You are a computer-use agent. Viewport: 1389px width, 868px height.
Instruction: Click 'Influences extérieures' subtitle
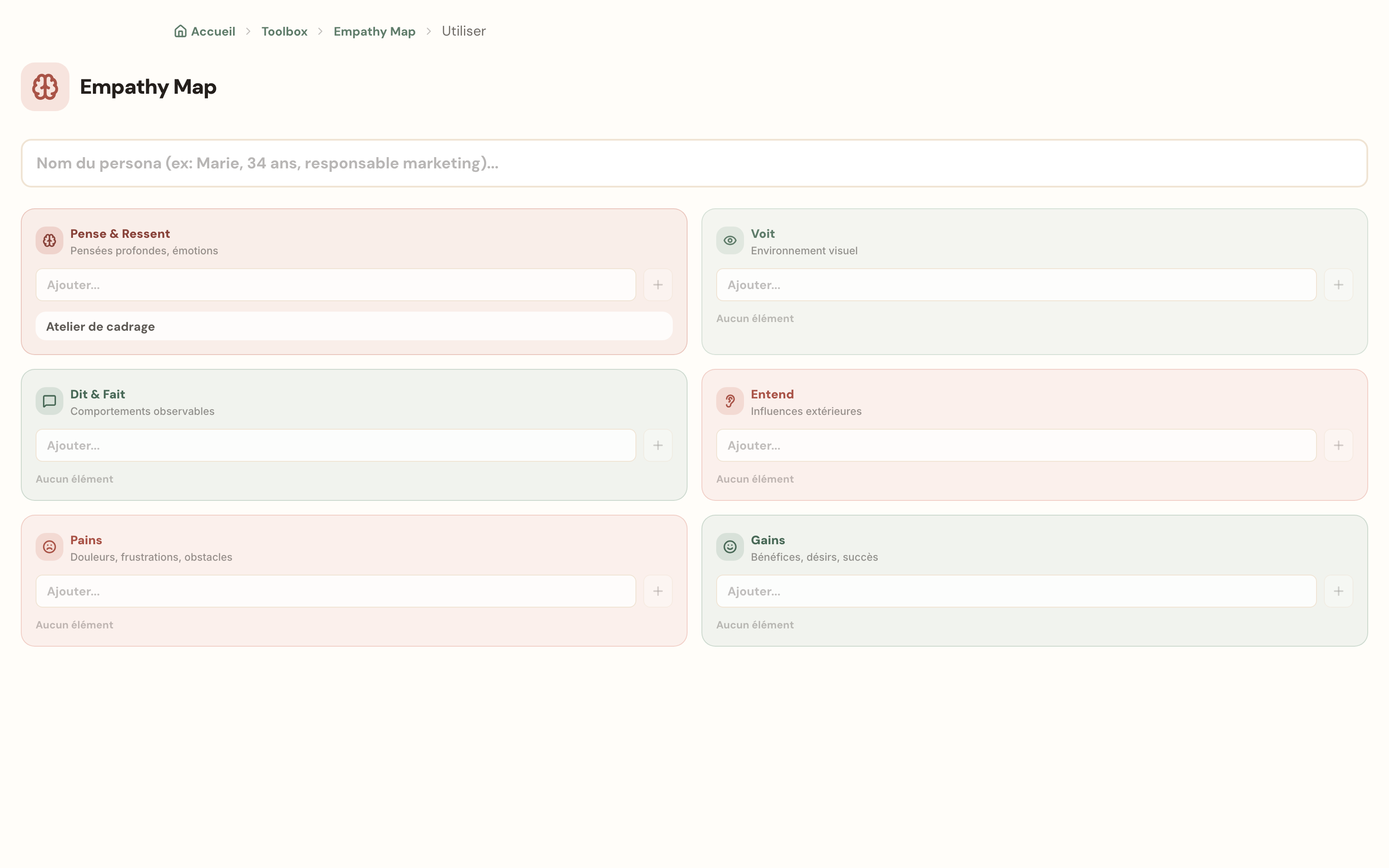pos(806,411)
